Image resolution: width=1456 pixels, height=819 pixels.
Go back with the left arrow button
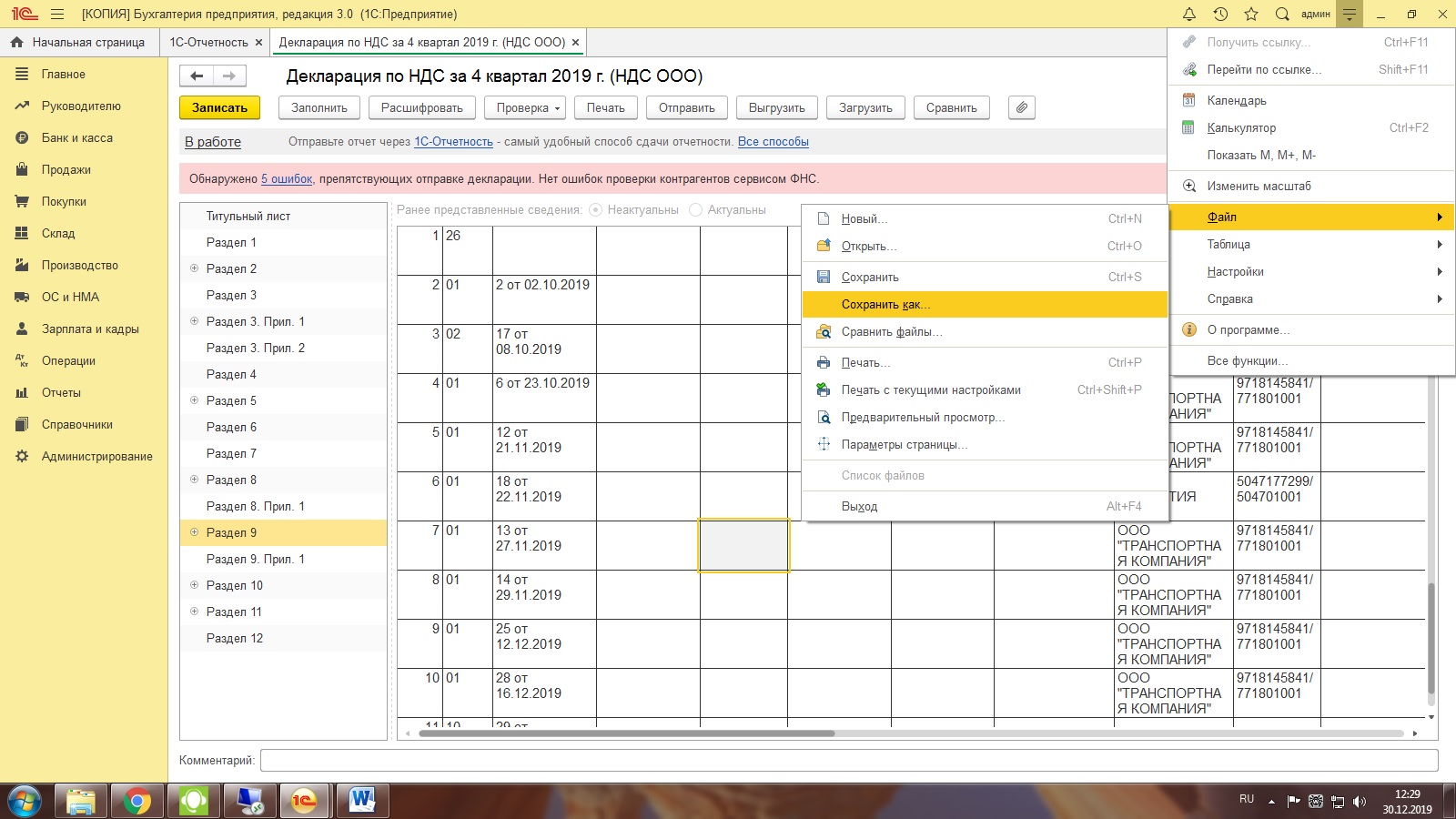click(x=197, y=76)
